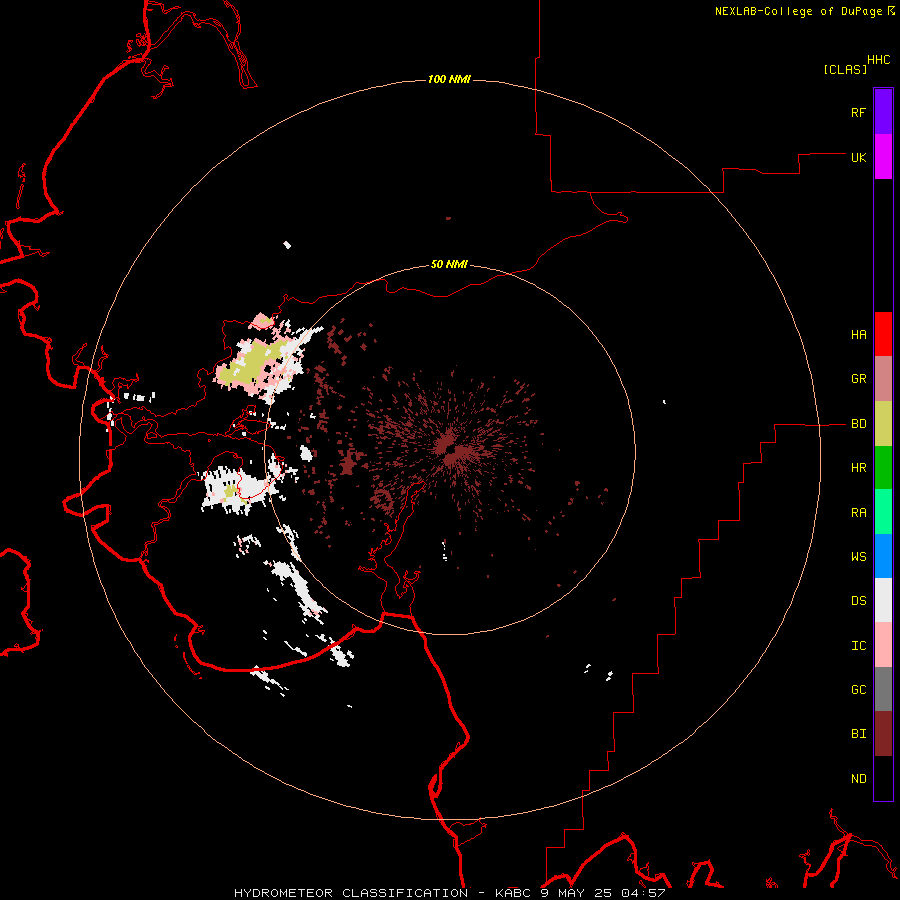Click the BD legend label
This screenshot has height=900, width=900.
click(858, 424)
